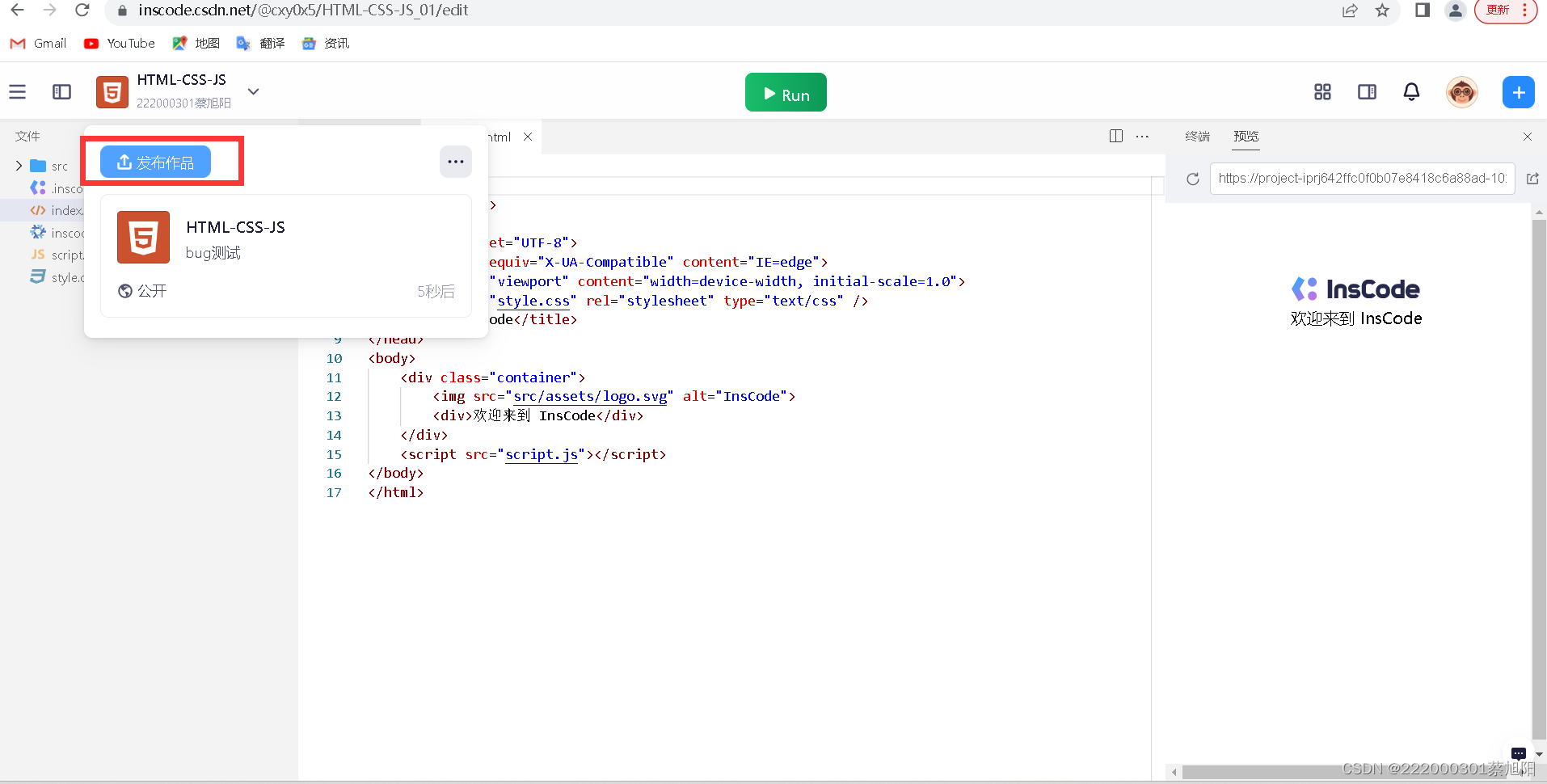The height and width of the screenshot is (784, 1547).
Task: Click the 文件 files panel header
Action: pos(27,136)
